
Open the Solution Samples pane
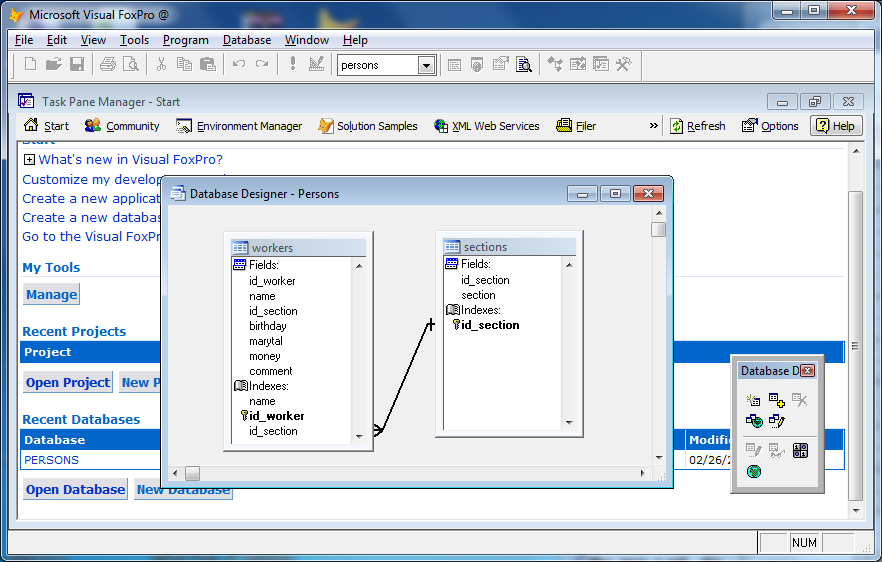point(368,125)
